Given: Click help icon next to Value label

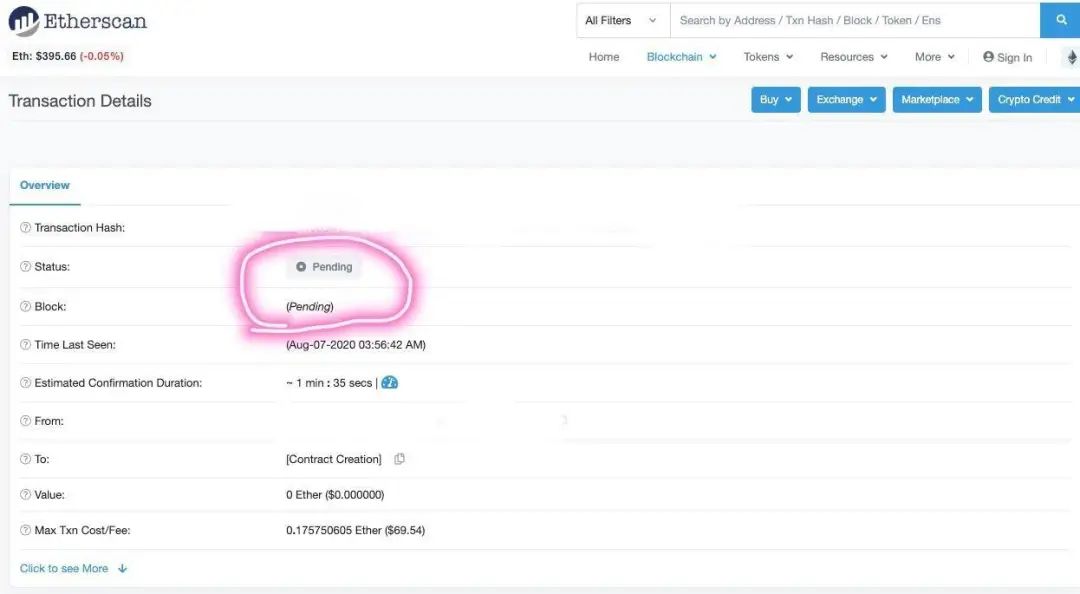Looking at the screenshot, I should [26, 495].
